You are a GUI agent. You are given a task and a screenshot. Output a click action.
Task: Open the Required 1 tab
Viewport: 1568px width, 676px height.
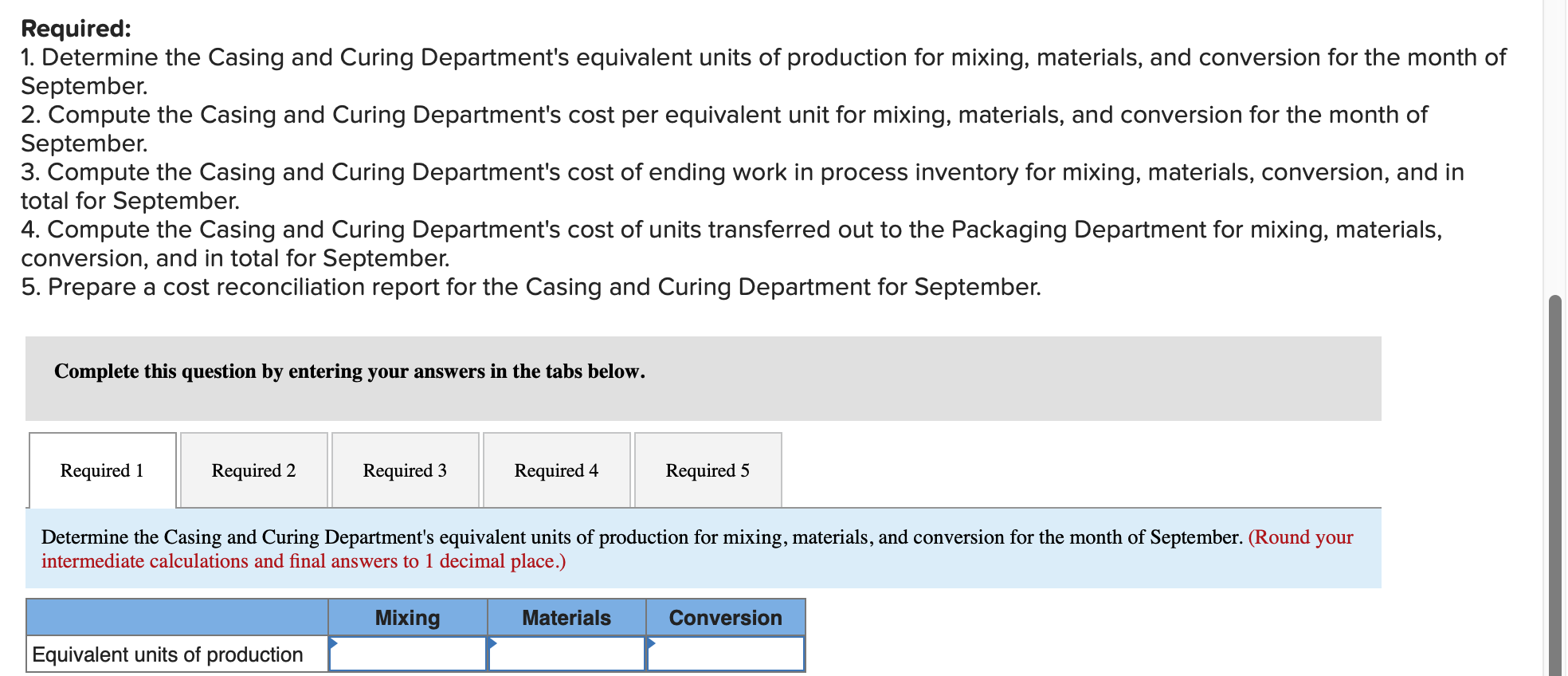(x=102, y=470)
